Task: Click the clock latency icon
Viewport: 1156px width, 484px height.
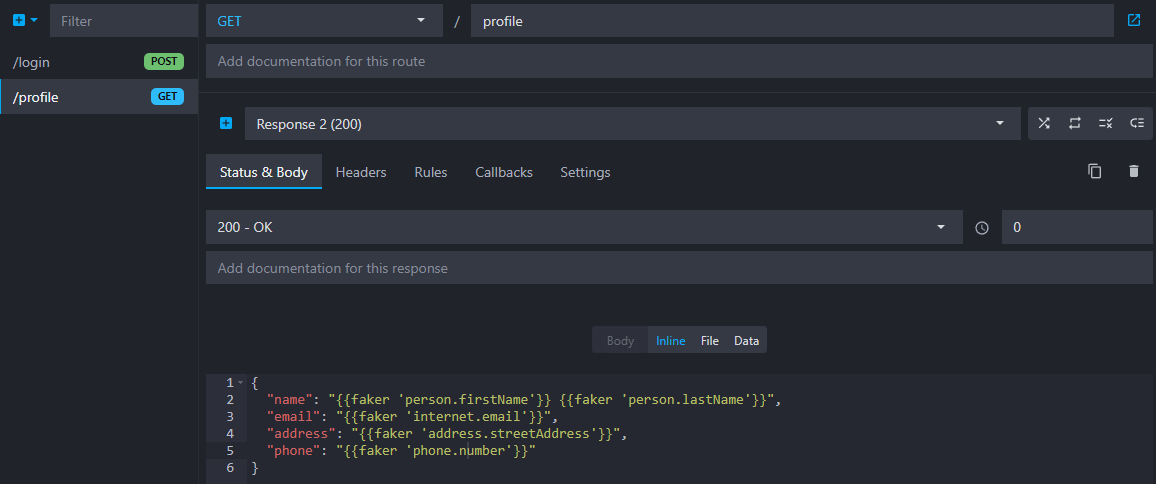Action: [982, 228]
